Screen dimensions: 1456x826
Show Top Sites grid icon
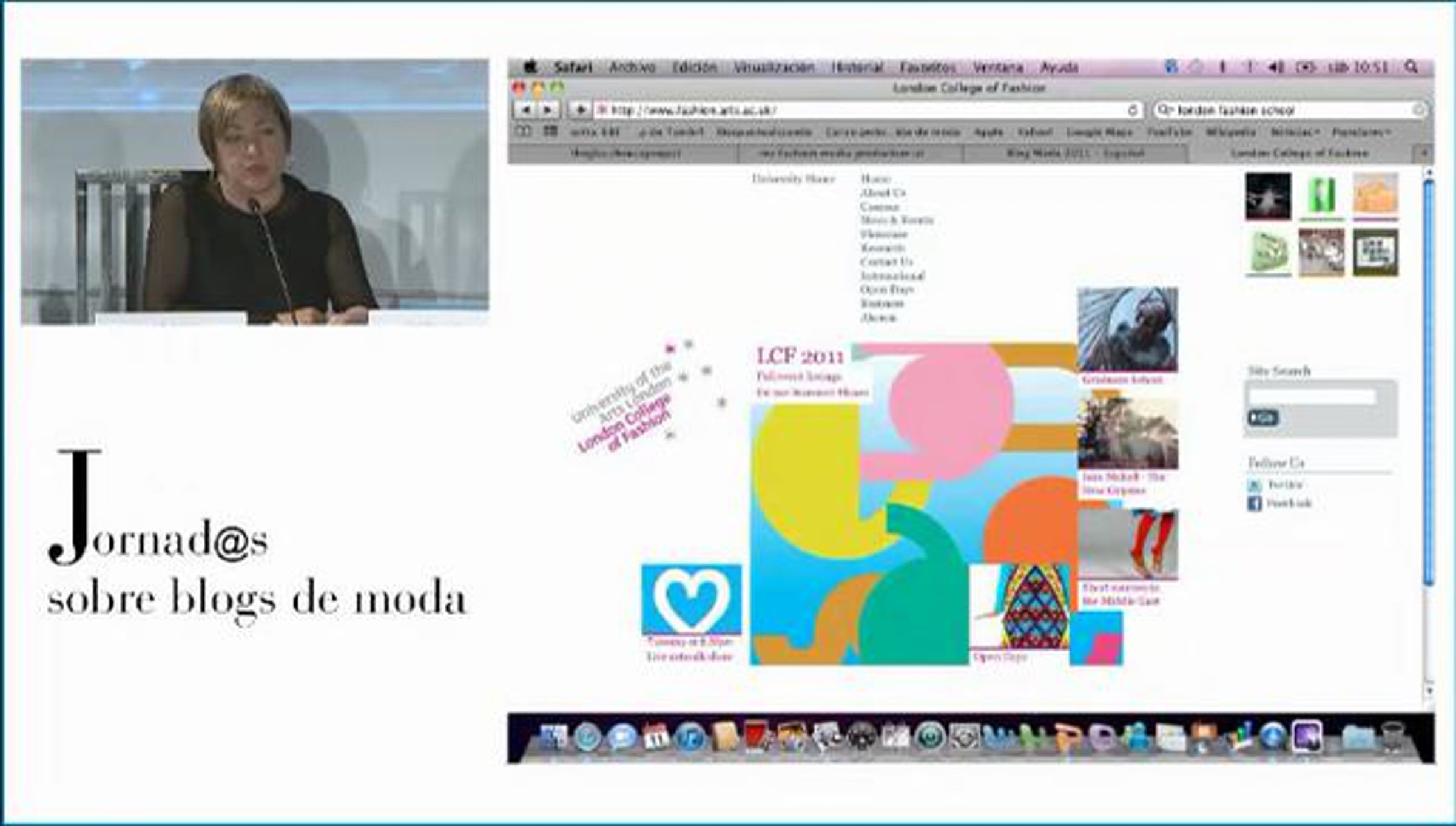(x=550, y=131)
